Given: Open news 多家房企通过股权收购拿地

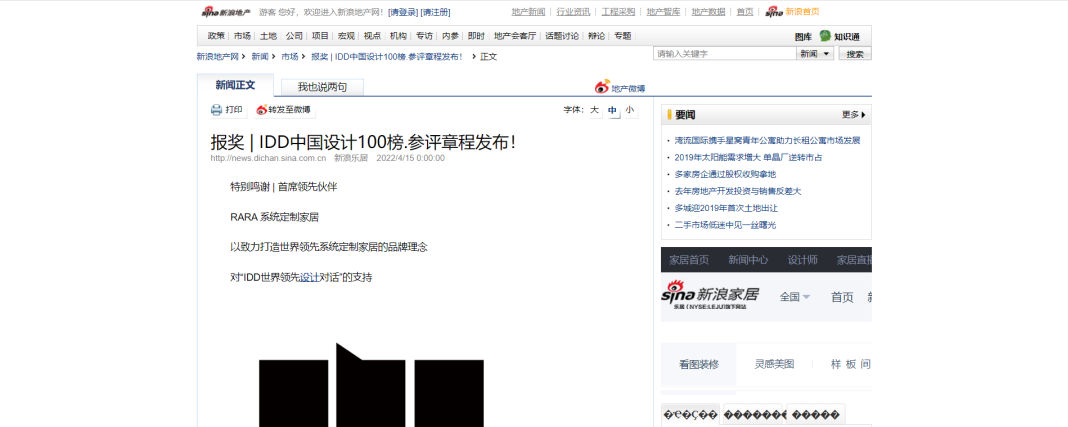Looking at the screenshot, I should click(x=725, y=174).
